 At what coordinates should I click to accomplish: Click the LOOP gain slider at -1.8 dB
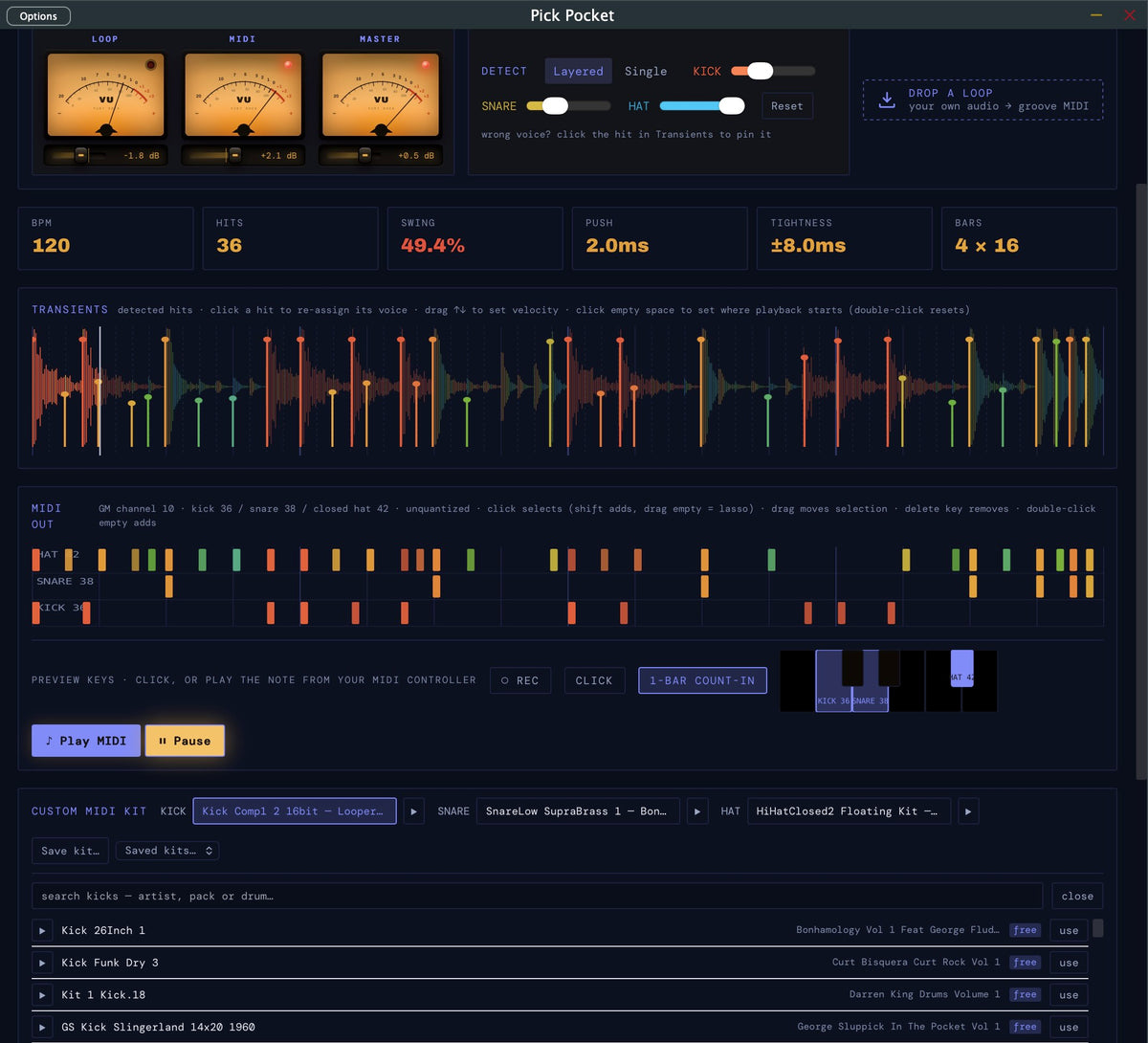click(82, 155)
